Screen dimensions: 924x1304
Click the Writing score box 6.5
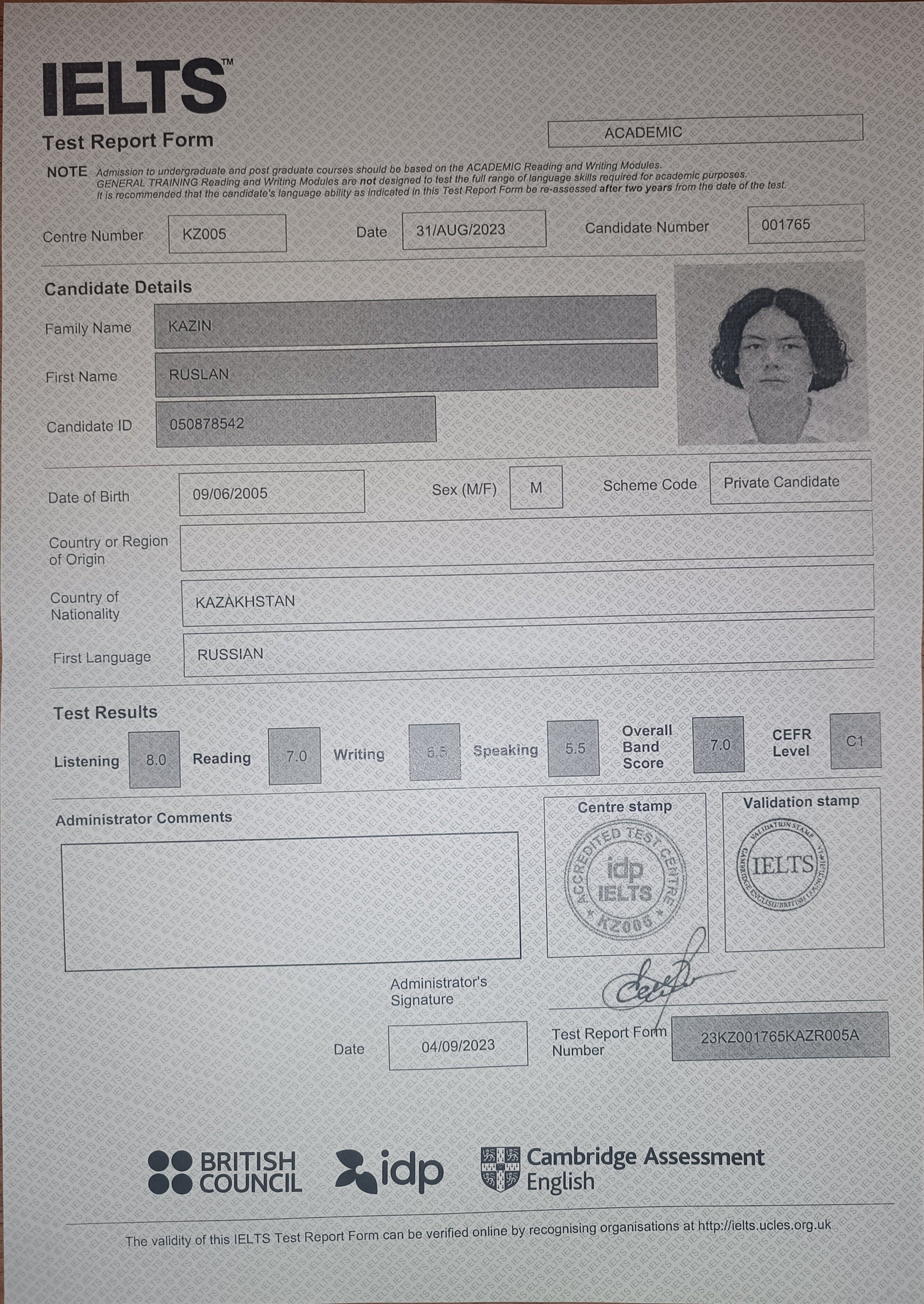(x=435, y=752)
